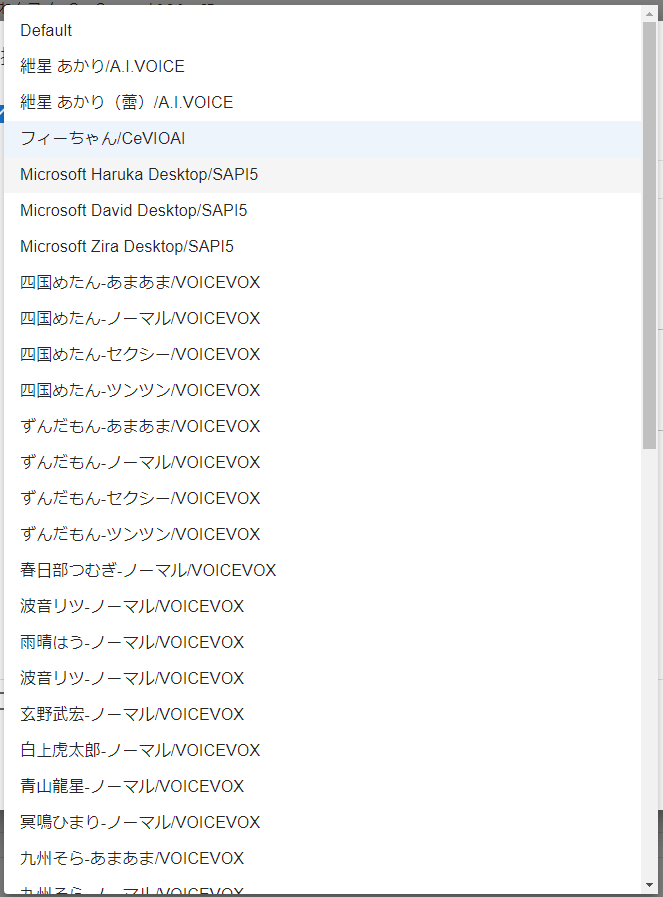Image resolution: width=663 pixels, height=897 pixels.
Task: Select 四国めたん-ツンツン/VOICEVOX
Action: 140,391
